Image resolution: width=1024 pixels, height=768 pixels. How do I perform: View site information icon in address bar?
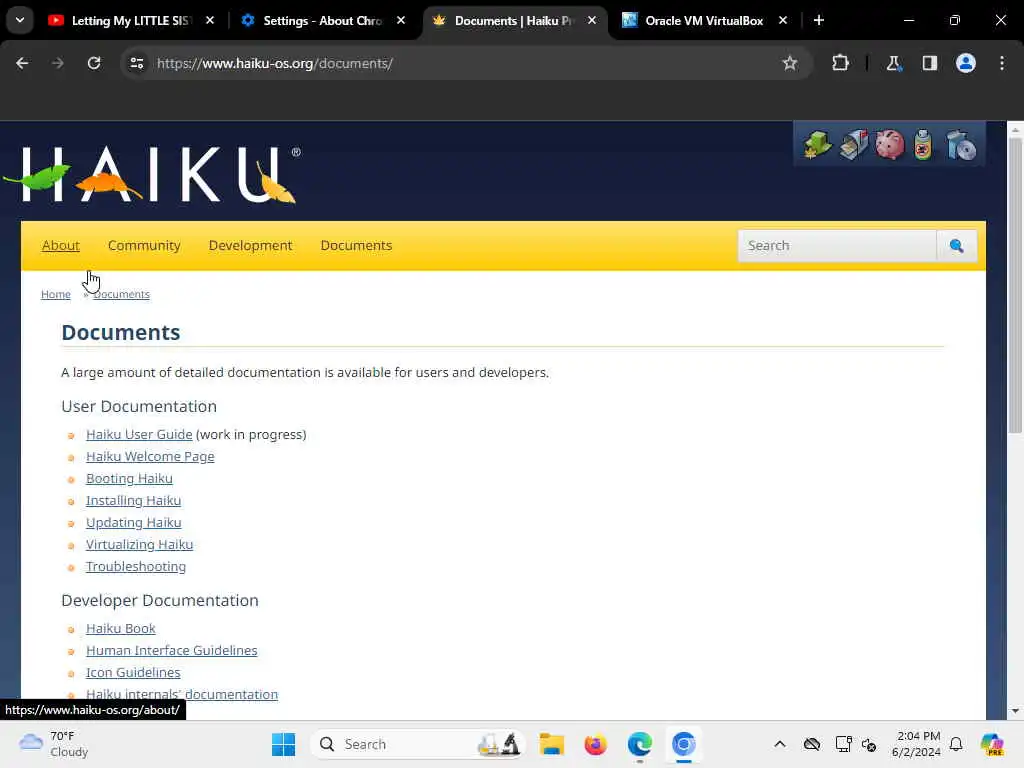[x=136, y=63]
